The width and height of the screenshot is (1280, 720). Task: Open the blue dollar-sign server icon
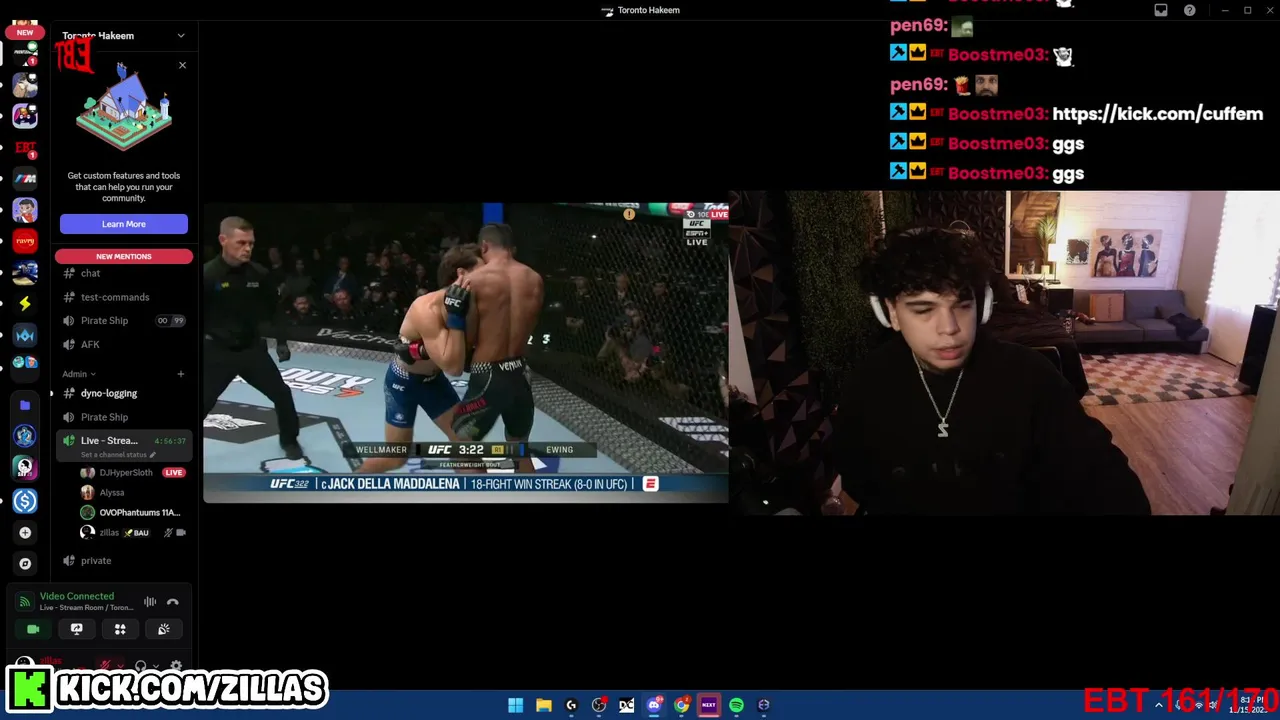25,501
